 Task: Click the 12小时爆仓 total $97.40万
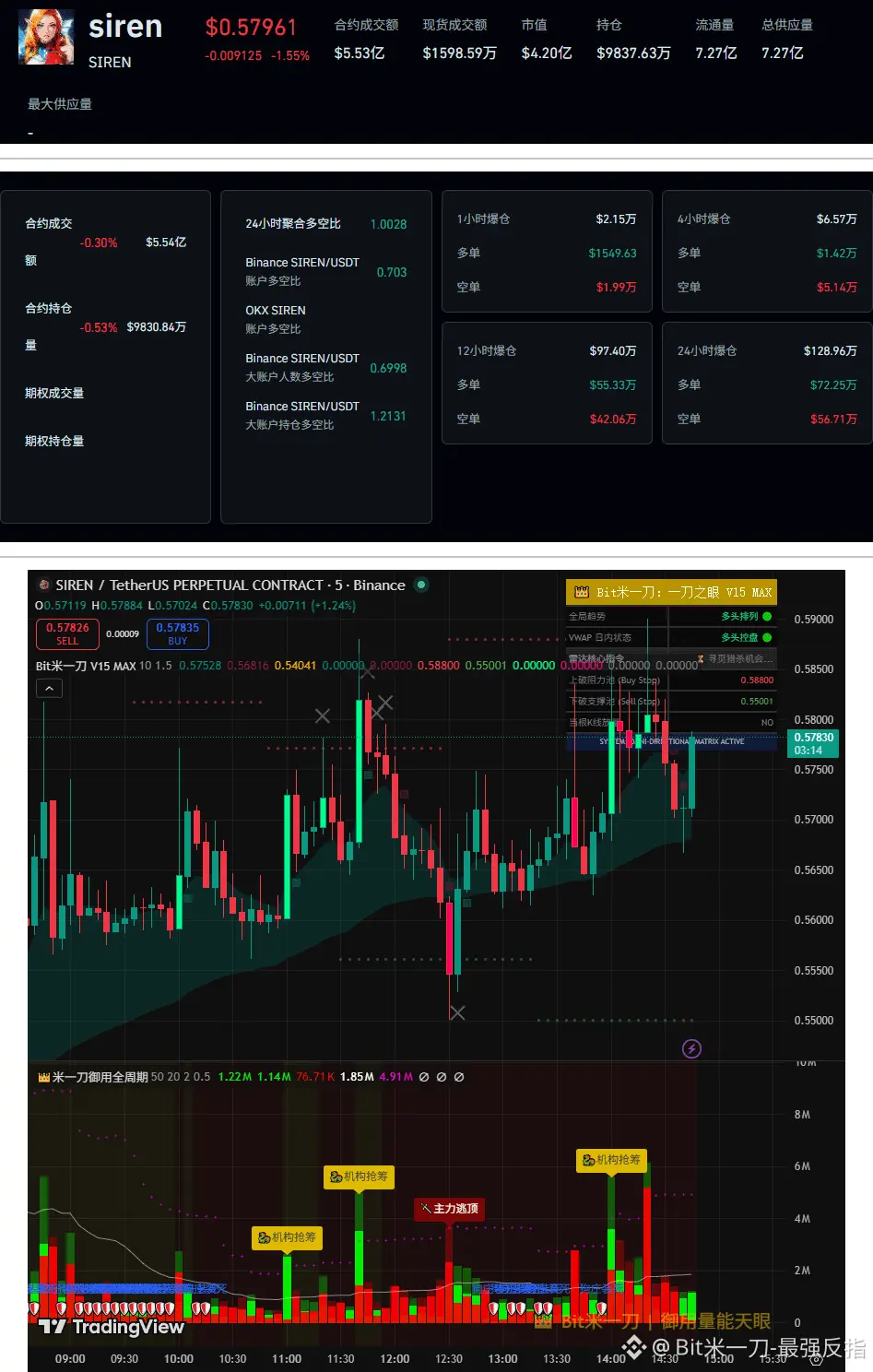pos(613,350)
